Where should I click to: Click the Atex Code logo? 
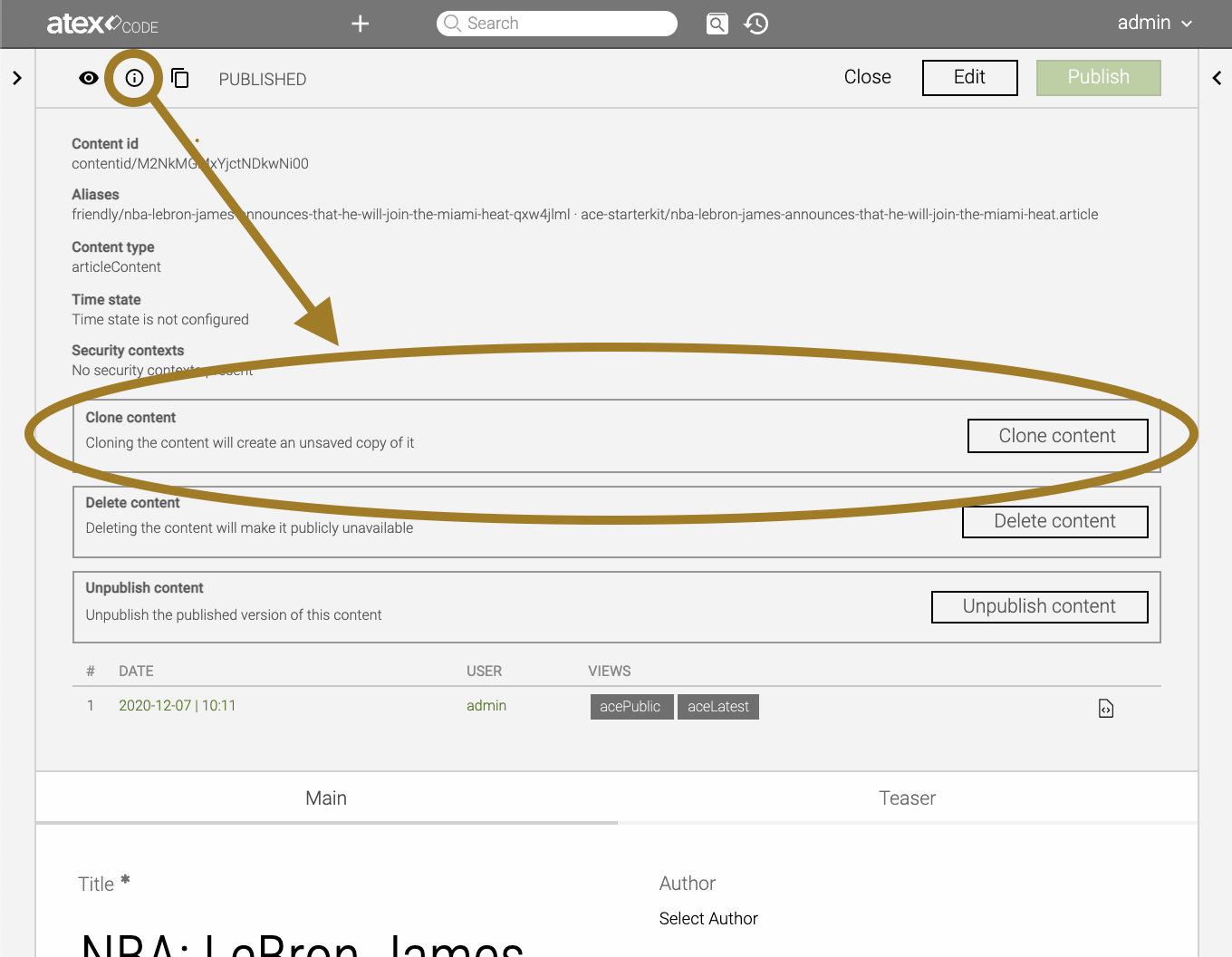click(x=102, y=24)
